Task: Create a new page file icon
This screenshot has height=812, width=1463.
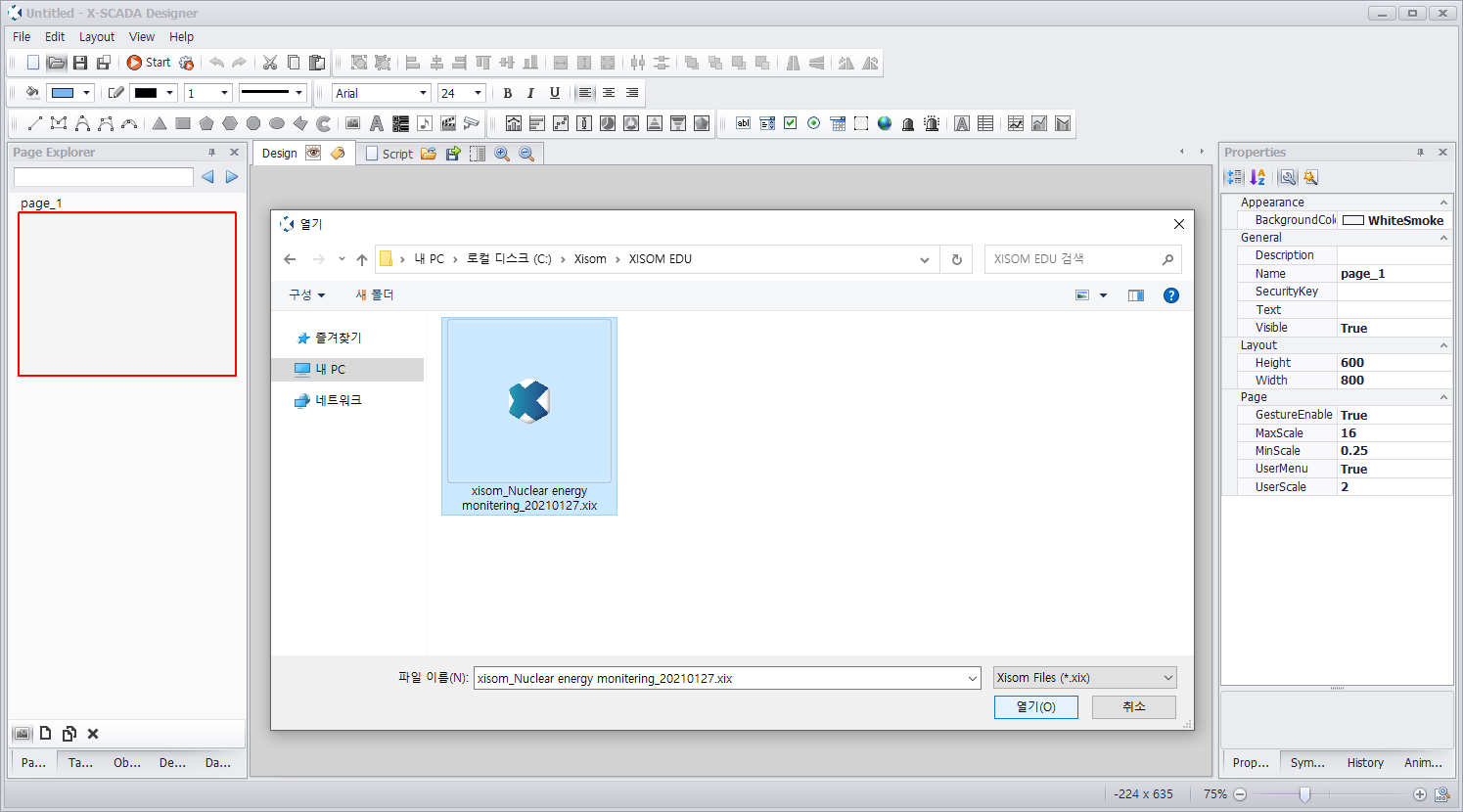Action: click(33, 63)
